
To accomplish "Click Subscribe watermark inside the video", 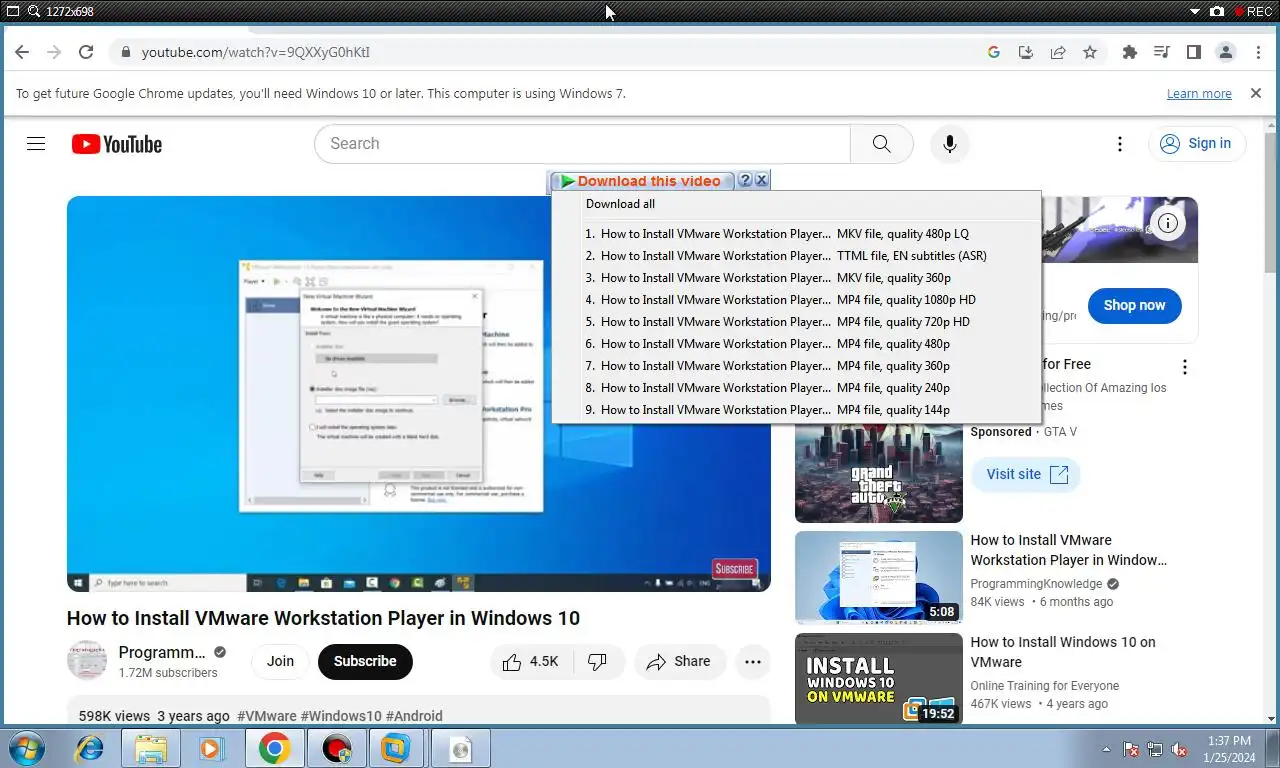I will coord(734,569).
